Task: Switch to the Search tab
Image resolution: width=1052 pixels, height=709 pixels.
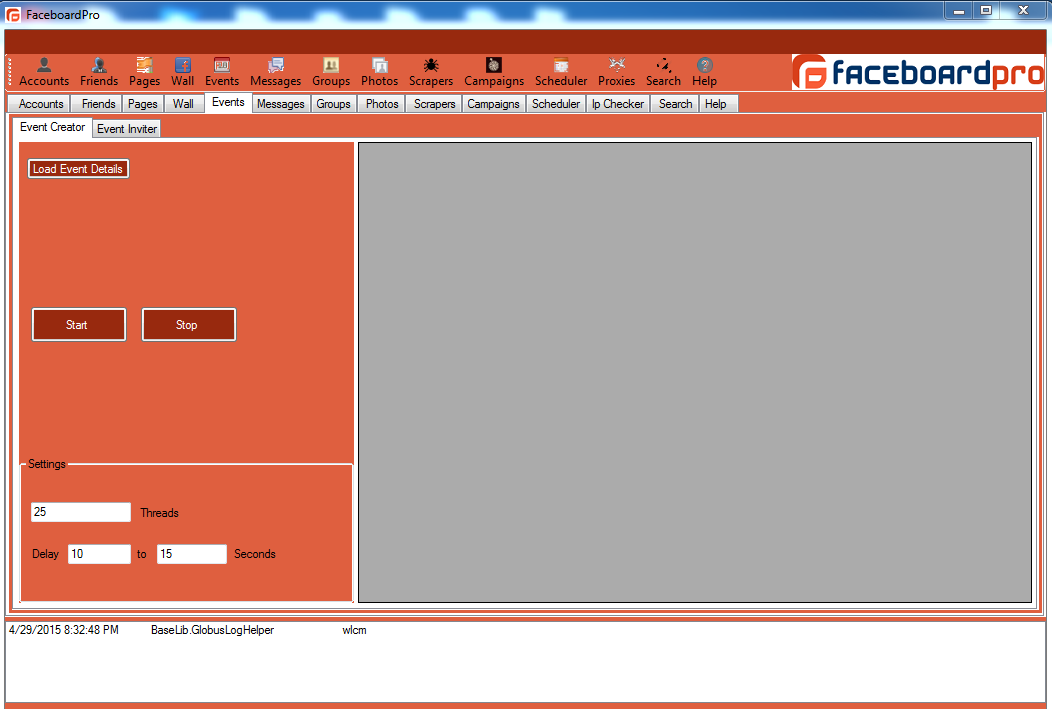Action: pyautogui.click(x=675, y=104)
